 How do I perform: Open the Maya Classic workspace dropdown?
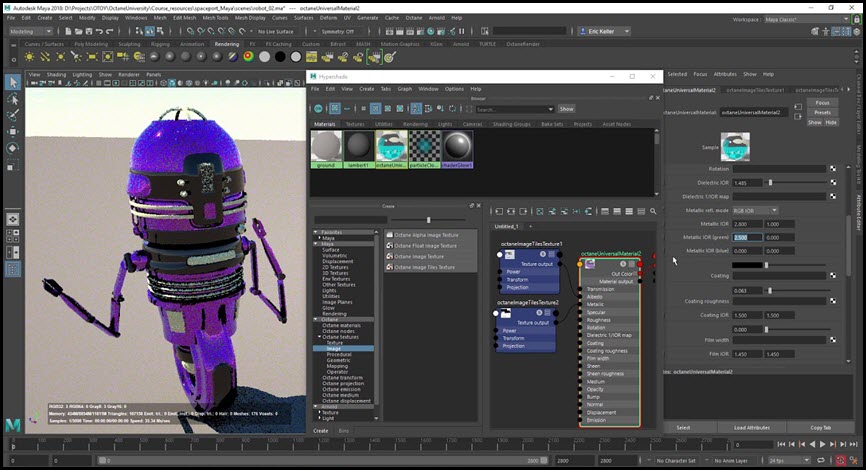pyautogui.click(x=806, y=19)
